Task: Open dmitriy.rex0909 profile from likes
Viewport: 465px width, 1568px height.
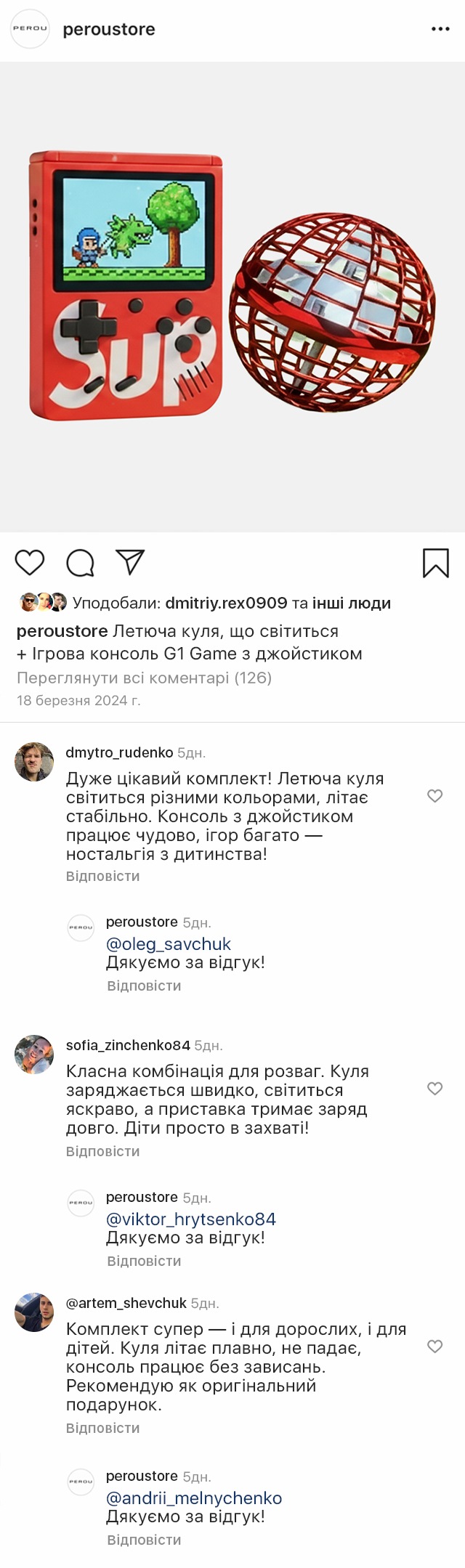Action: (x=226, y=603)
